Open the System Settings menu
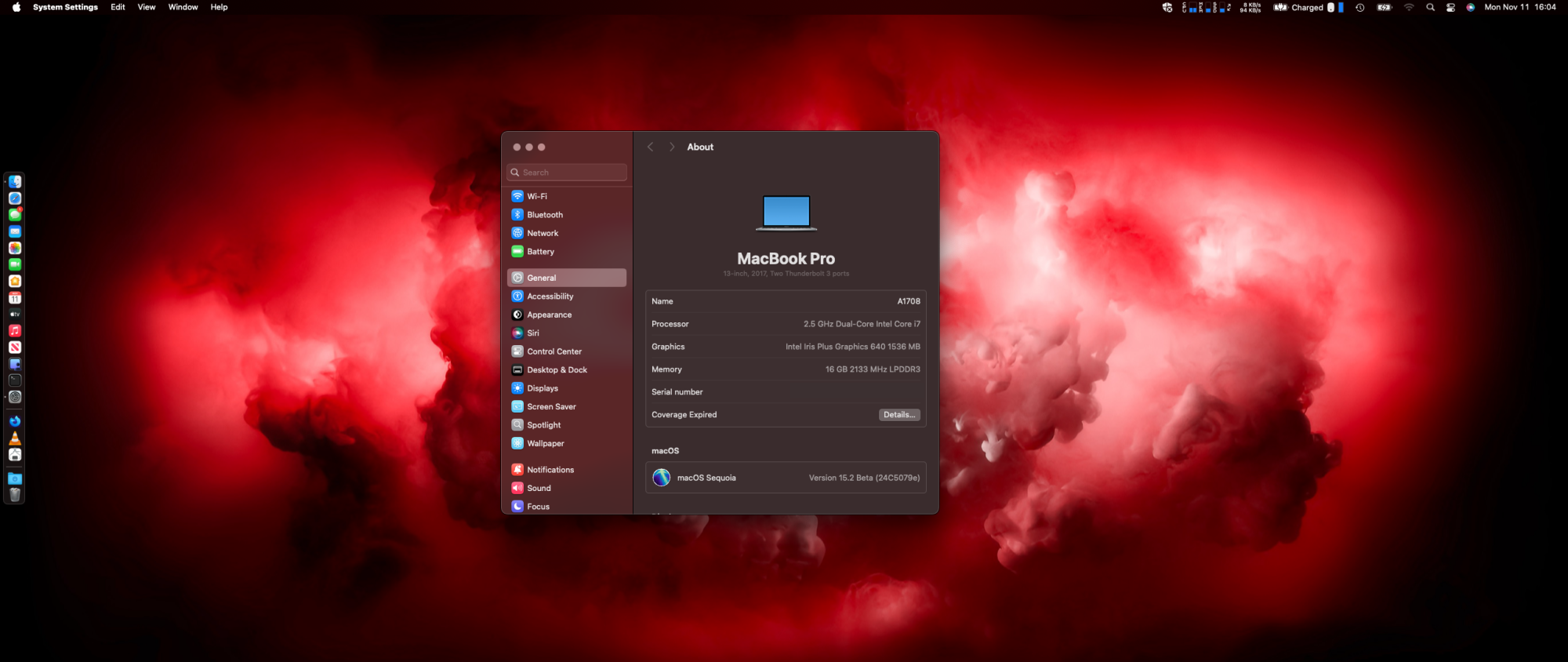1568x662 pixels. click(65, 7)
